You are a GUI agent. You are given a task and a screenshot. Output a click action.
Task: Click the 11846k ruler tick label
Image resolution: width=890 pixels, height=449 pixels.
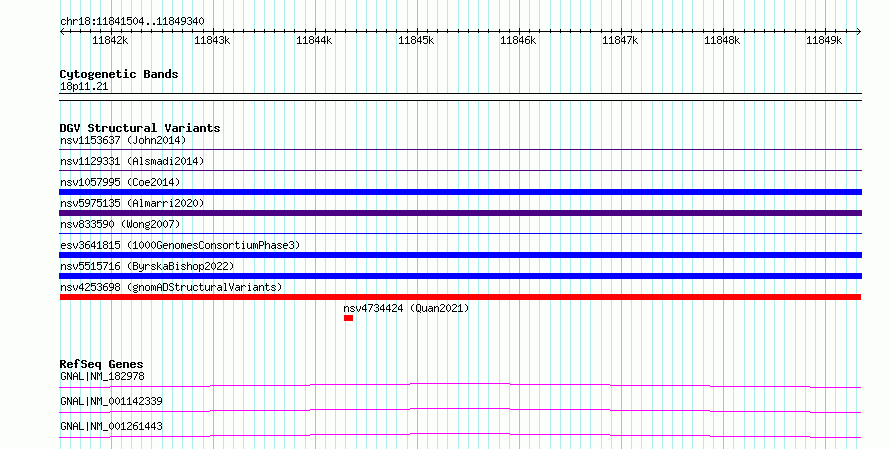pyautogui.click(x=518, y=40)
